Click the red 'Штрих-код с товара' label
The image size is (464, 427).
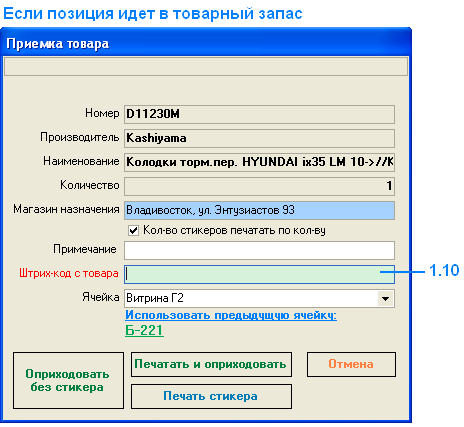[x=69, y=273]
